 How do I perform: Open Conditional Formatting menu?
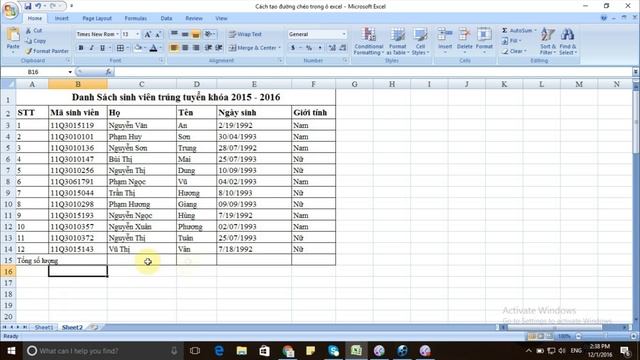[369, 41]
